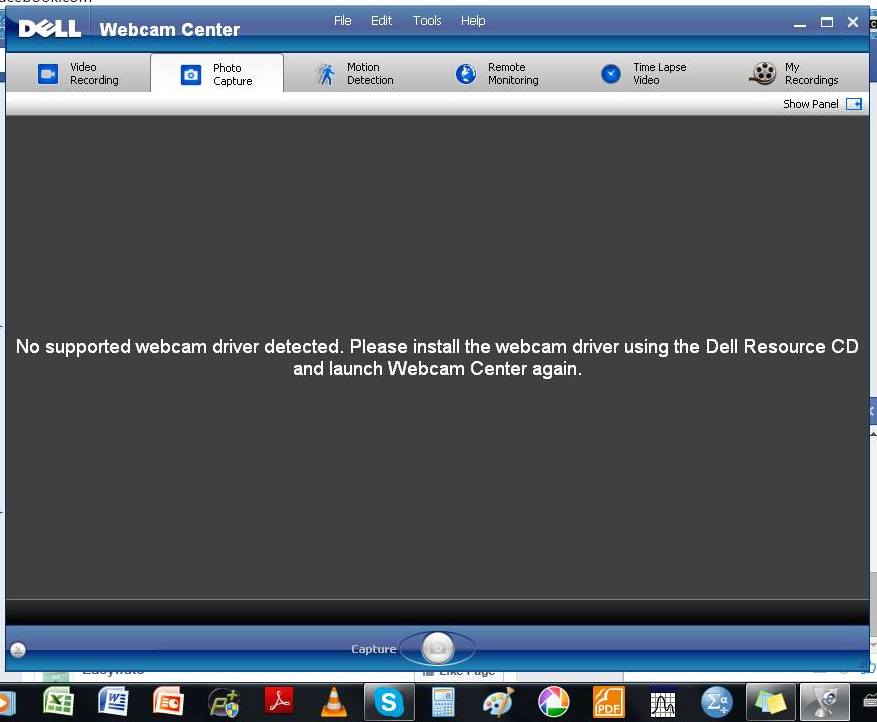The height and width of the screenshot is (722, 877).
Task: Go to the Remote Monitoring tab
Action: coord(497,73)
